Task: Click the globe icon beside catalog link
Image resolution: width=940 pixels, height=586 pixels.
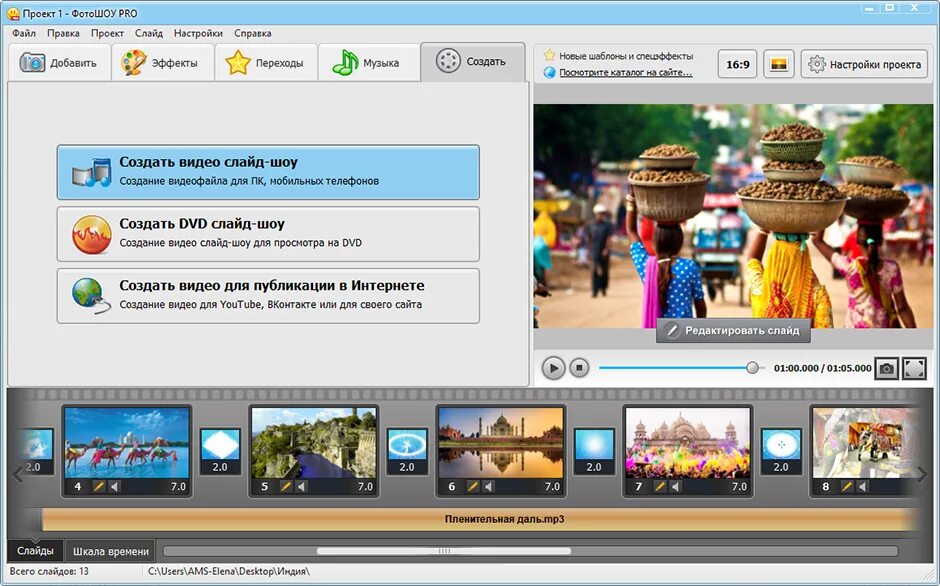Action: click(550, 73)
